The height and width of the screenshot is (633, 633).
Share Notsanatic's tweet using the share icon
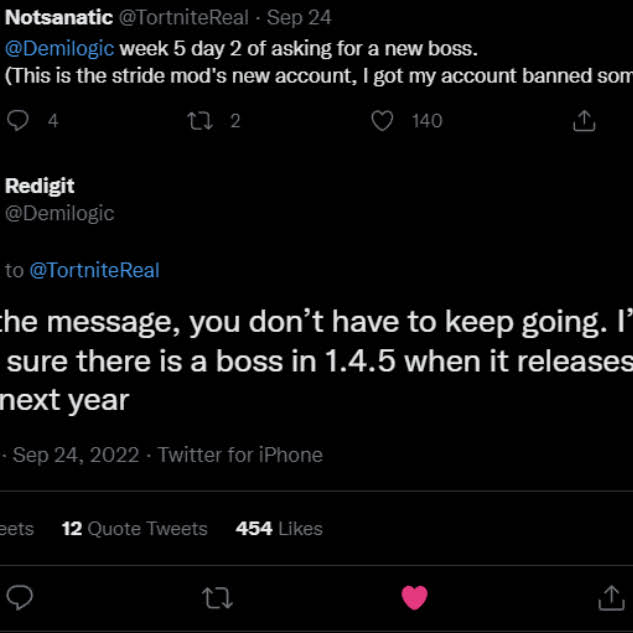(x=584, y=121)
